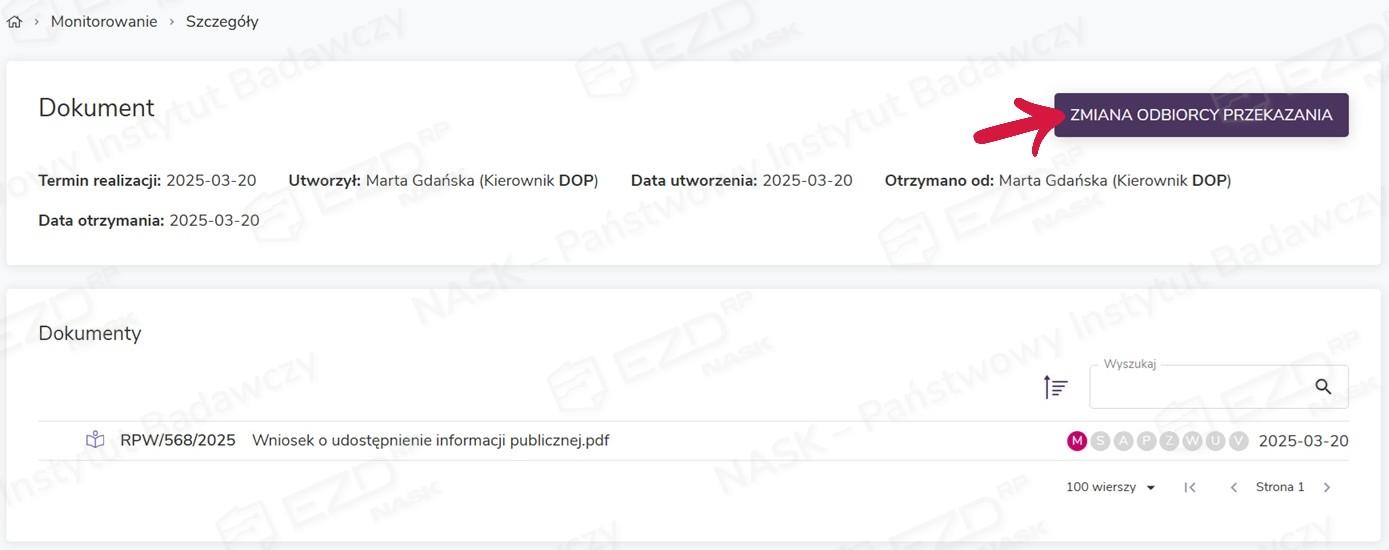Click the grey W status badge
This screenshot has width=1389, height=550.
tap(1192, 441)
